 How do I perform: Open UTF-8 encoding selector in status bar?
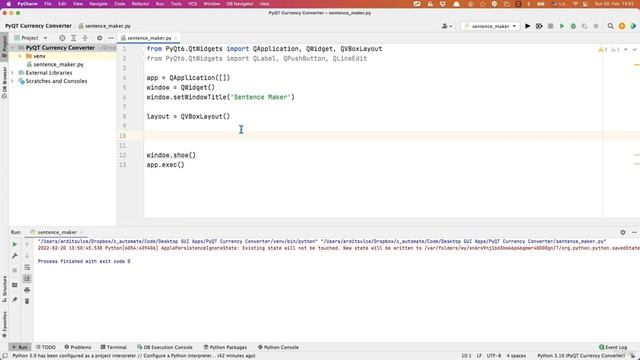click(493, 356)
